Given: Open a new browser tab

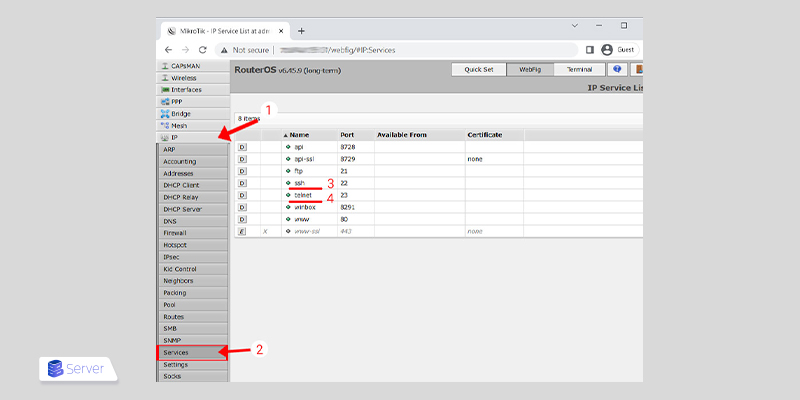Looking at the screenshot, I should click(302, 31).
